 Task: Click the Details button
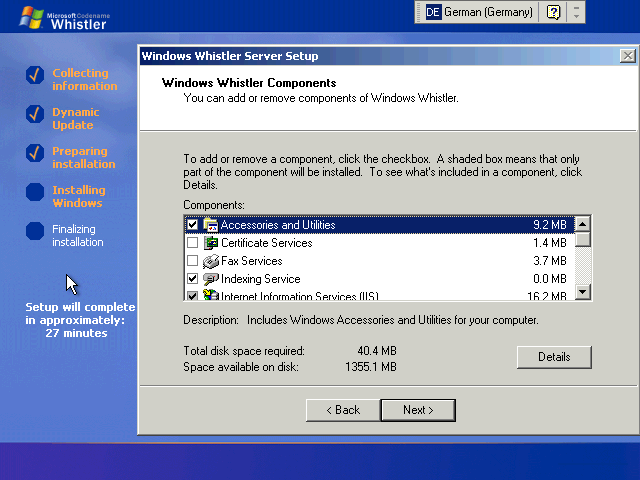(x=554, y=357)
